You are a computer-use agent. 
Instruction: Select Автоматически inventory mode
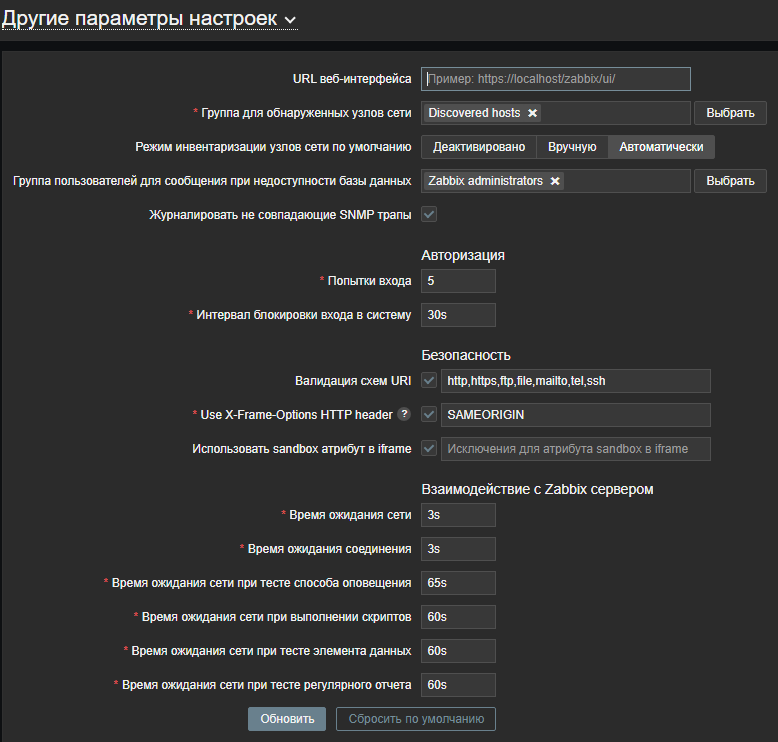pos(661,147)
